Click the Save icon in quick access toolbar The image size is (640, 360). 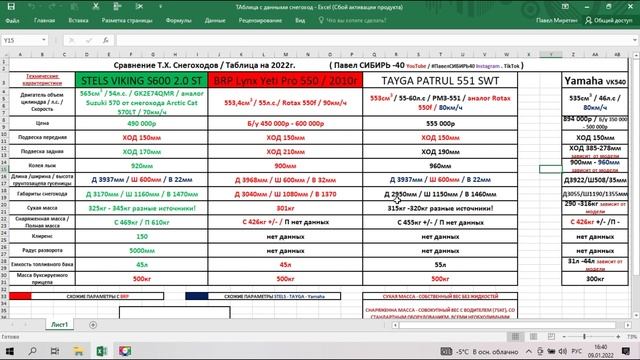pyautogui.click(x=11, y=7)
